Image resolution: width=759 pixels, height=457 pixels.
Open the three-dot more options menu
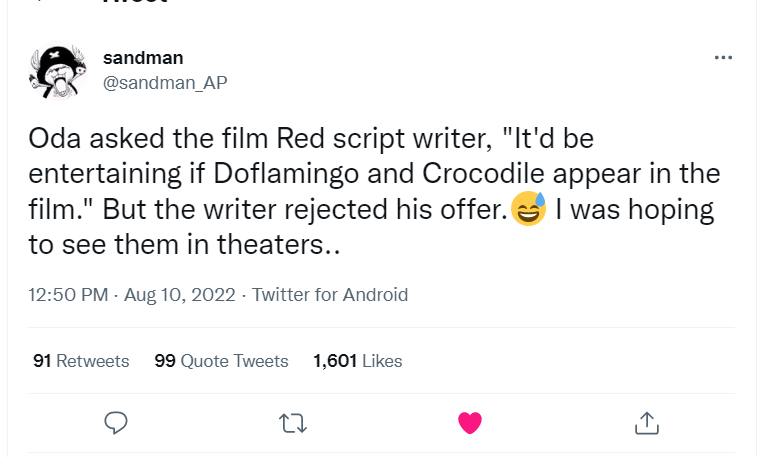[723, 58]
